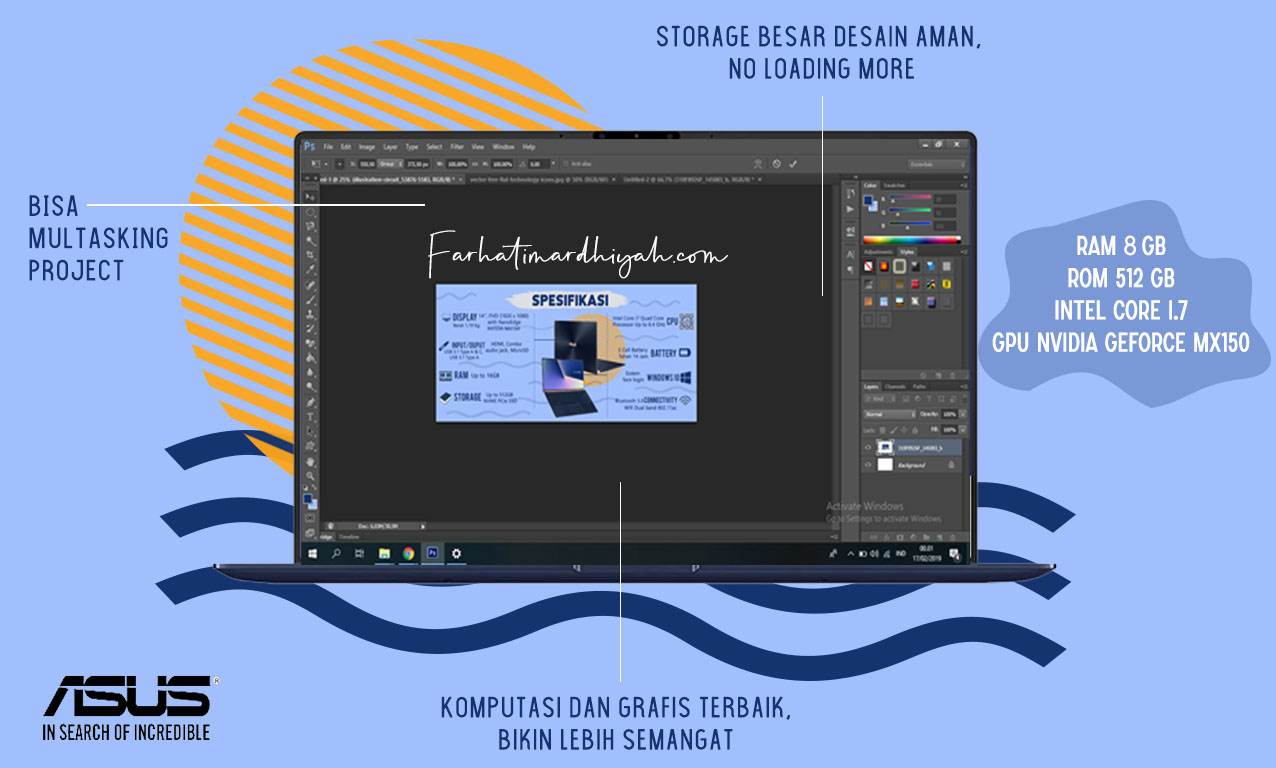Switch to the Swatches panel tab

point(892,185)
